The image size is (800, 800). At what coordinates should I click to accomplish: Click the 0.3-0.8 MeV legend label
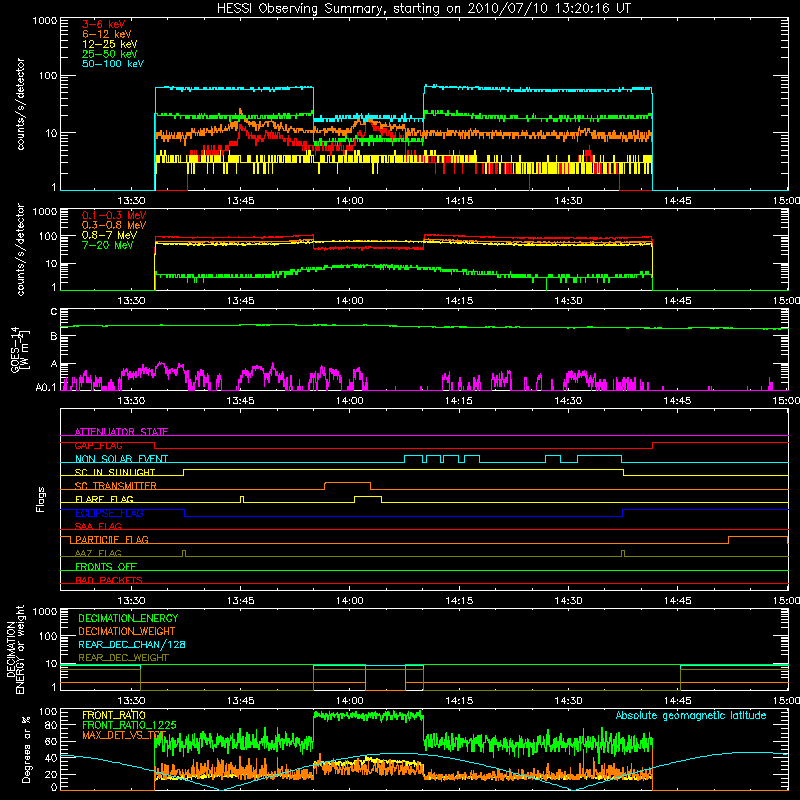pos(114,225)
